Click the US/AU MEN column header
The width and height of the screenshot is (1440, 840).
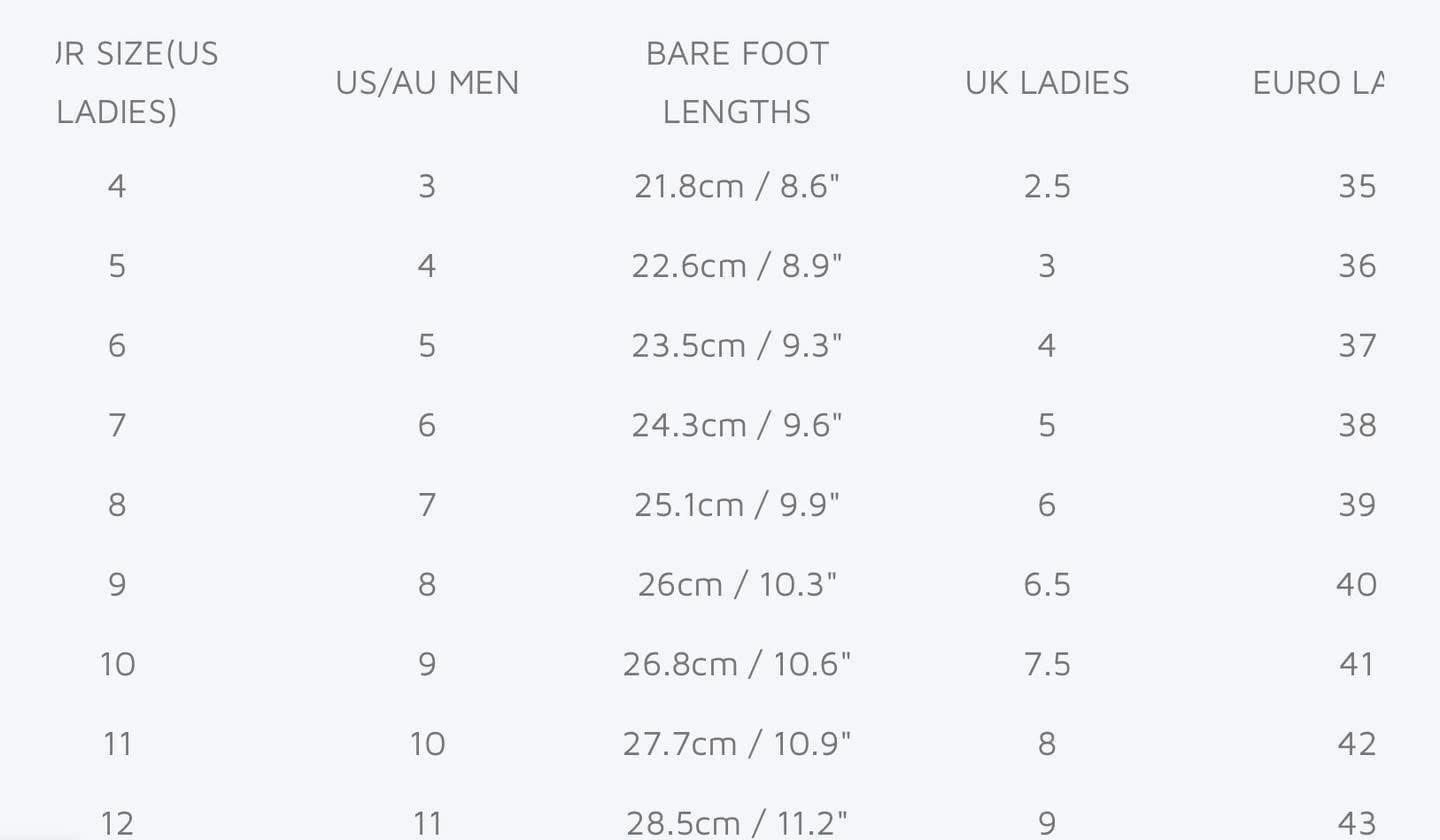tap(427, 82)
